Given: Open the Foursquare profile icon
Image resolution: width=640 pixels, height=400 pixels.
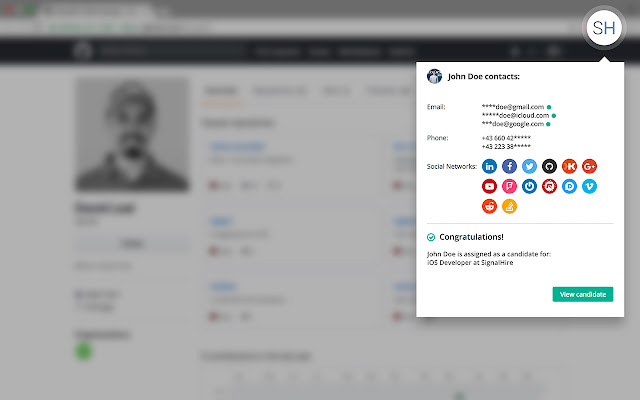Looking at the screenshot, I should coord(509,186).
